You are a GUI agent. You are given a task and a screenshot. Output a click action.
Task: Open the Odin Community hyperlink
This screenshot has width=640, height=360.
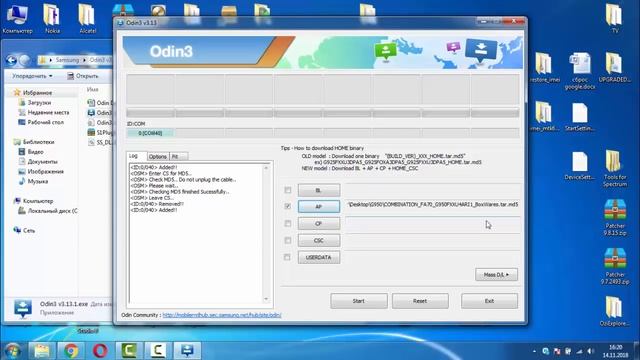222,315
